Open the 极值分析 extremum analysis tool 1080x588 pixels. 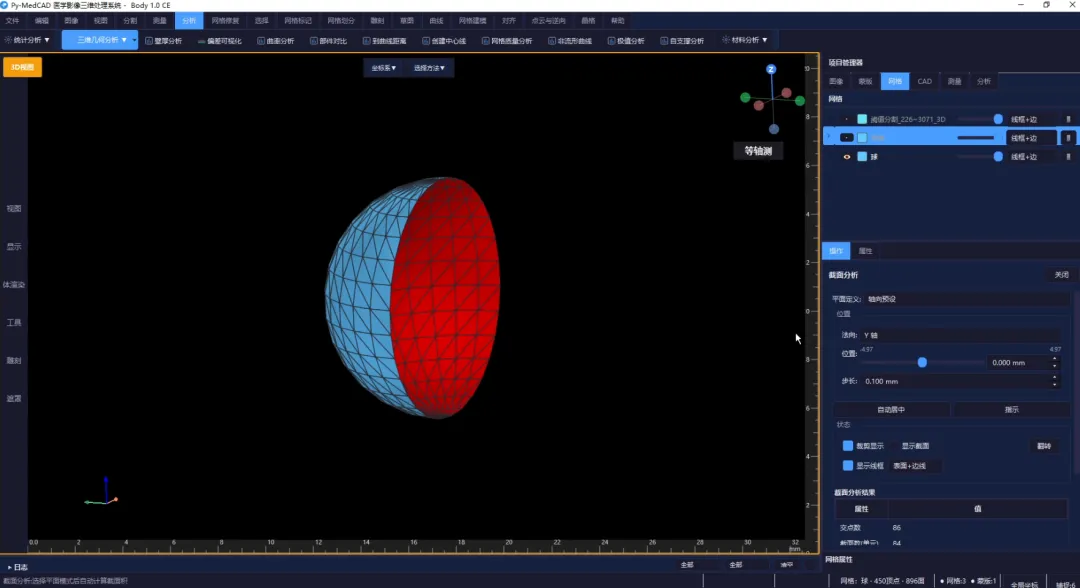pos(626,41)
